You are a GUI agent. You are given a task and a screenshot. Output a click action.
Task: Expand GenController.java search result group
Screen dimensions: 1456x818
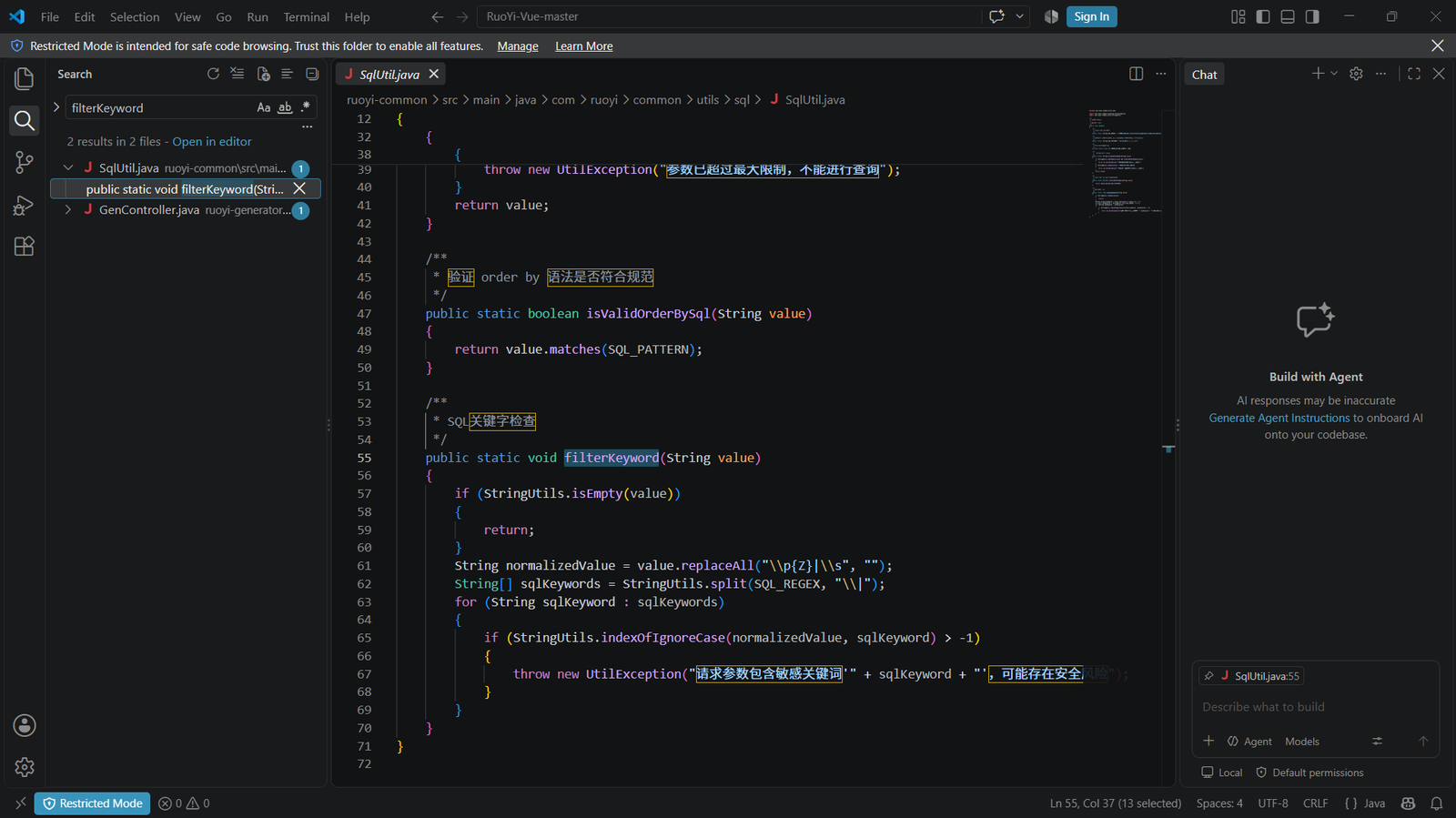68,209
